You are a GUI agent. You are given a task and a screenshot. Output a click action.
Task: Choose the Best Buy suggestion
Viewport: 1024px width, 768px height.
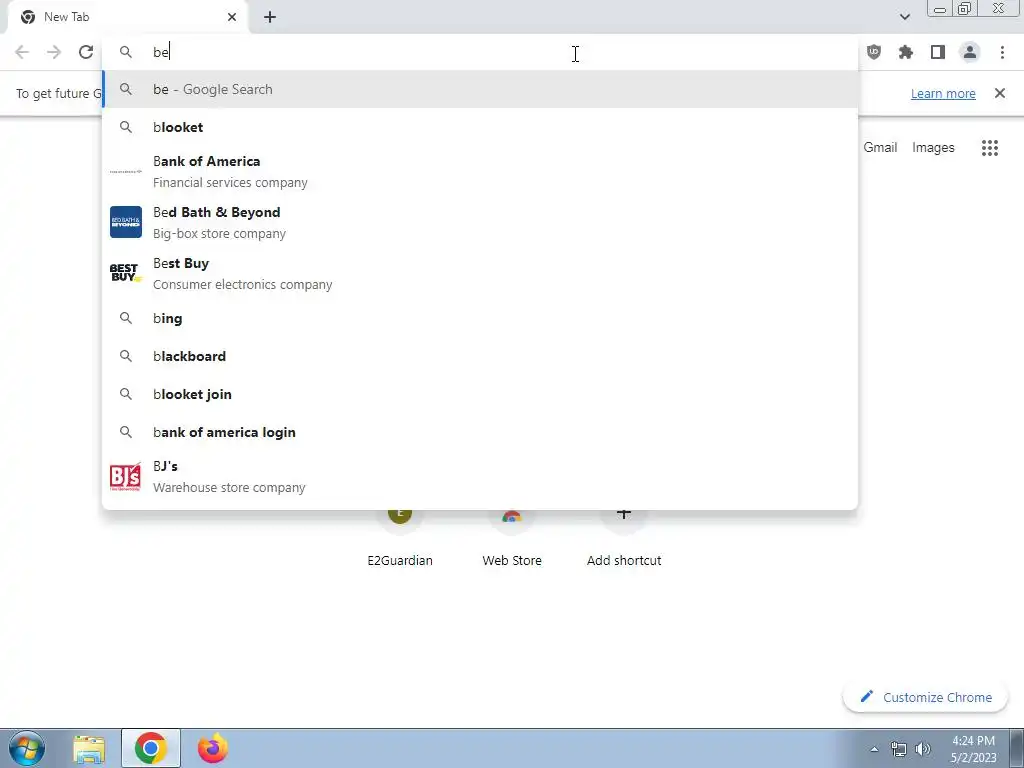pyautogui.click(x=480, y=274)
